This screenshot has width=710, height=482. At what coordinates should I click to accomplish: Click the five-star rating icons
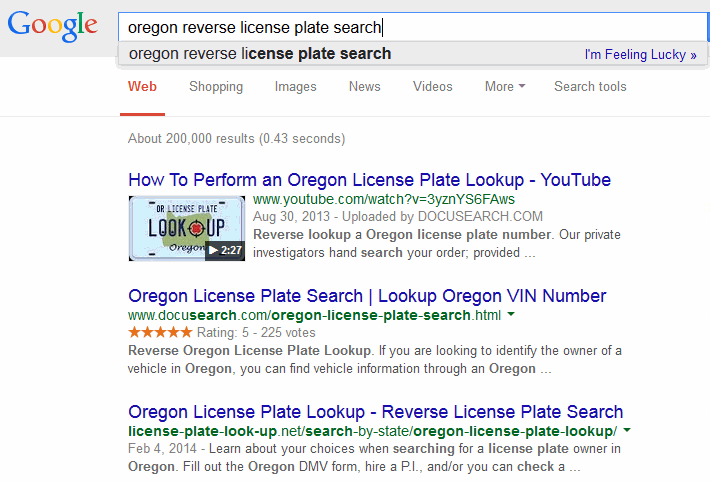(160, 333)
